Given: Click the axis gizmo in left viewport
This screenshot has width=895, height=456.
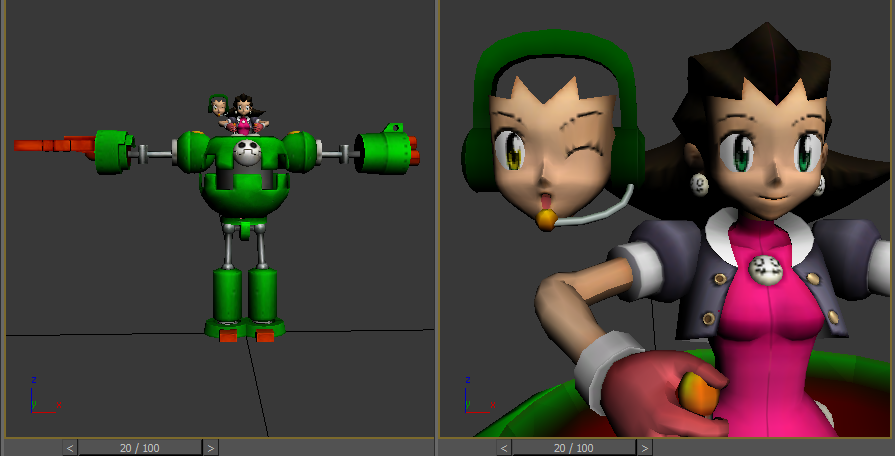Looking at the screenshot, I should pyautogui.click(x=45, y=395).
